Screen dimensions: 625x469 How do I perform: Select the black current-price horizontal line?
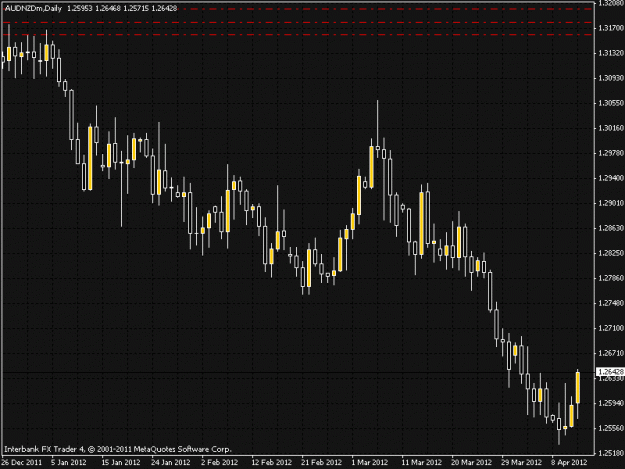point(298,373)
